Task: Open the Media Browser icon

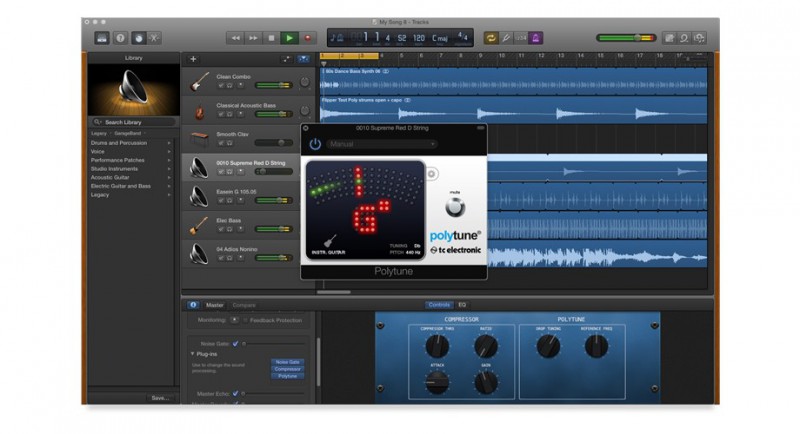Action: (x=699, y=38)
